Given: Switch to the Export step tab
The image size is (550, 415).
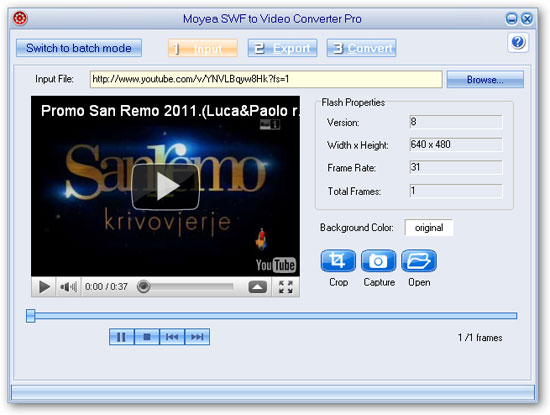Looking at the screenshot, I should click(282, 48).
